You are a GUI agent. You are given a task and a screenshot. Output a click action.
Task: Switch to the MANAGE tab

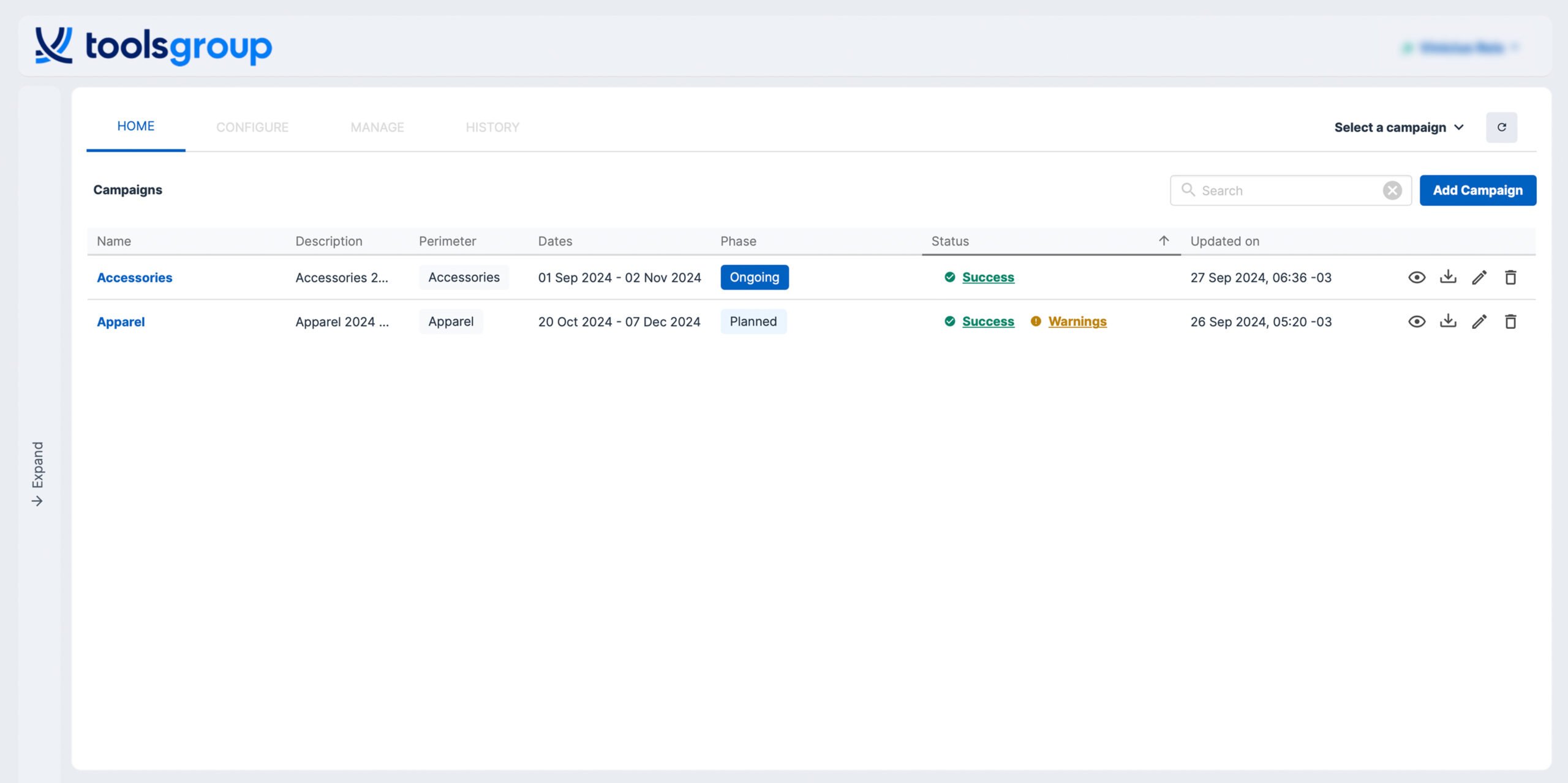(x=377, y=127)
